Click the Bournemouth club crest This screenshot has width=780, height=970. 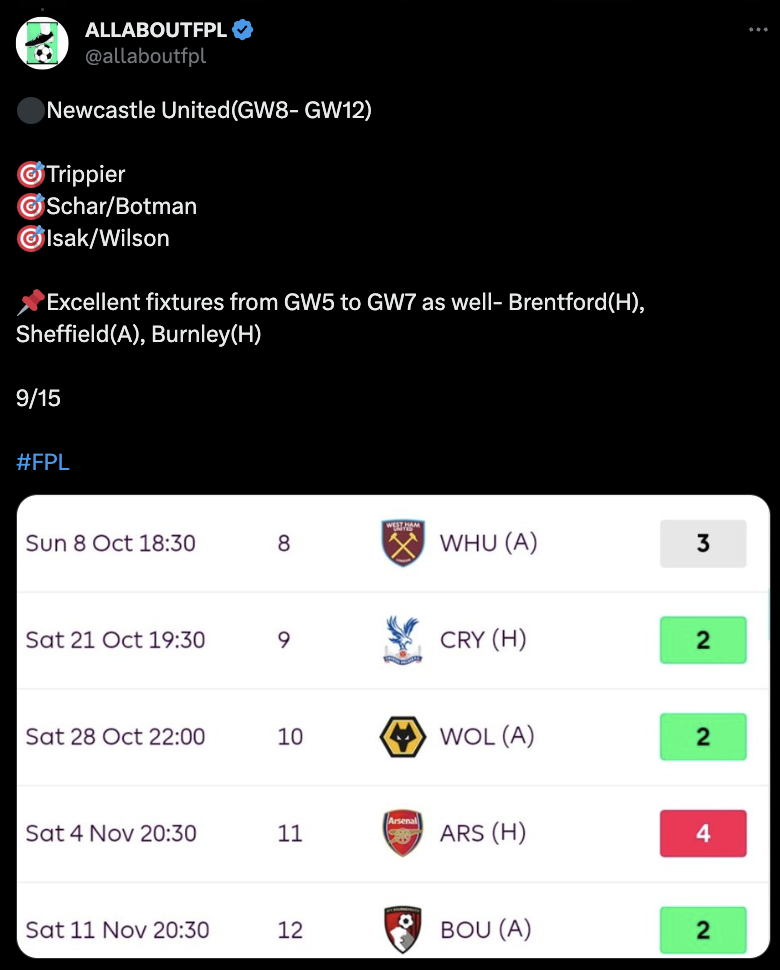(x=403, y=929)
